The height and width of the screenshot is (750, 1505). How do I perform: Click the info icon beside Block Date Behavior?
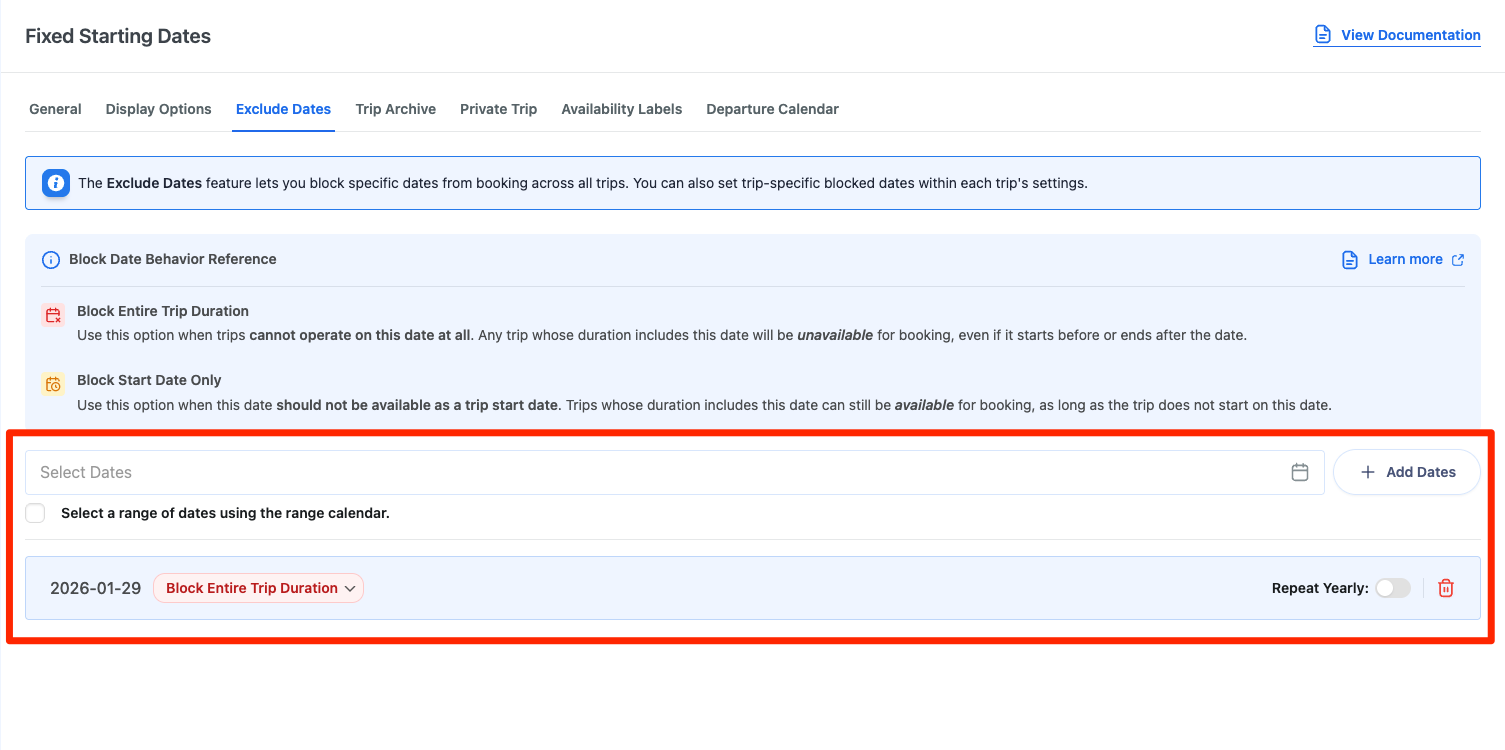50,260
